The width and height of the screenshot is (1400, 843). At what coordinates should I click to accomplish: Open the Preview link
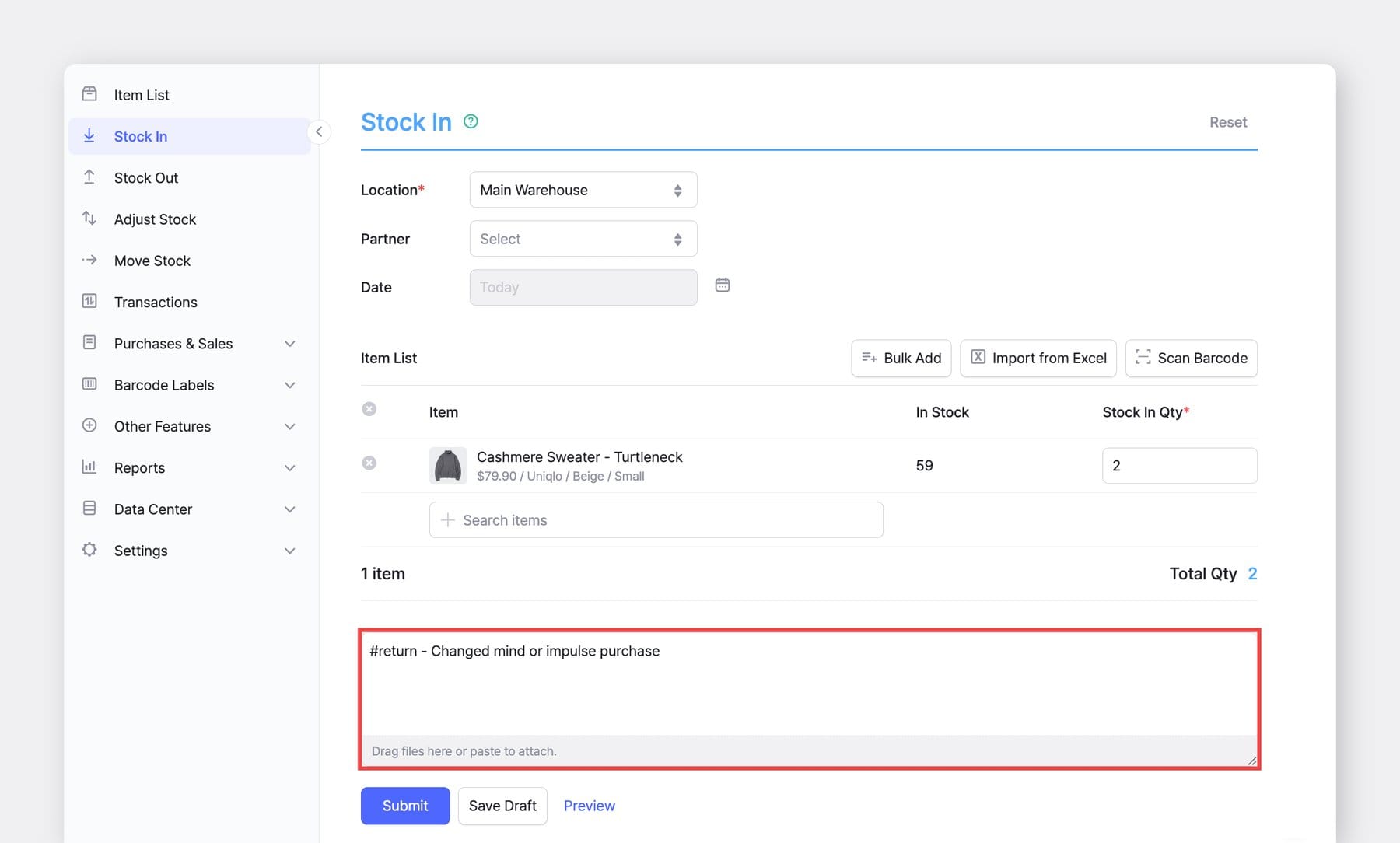tap(589, 806)
